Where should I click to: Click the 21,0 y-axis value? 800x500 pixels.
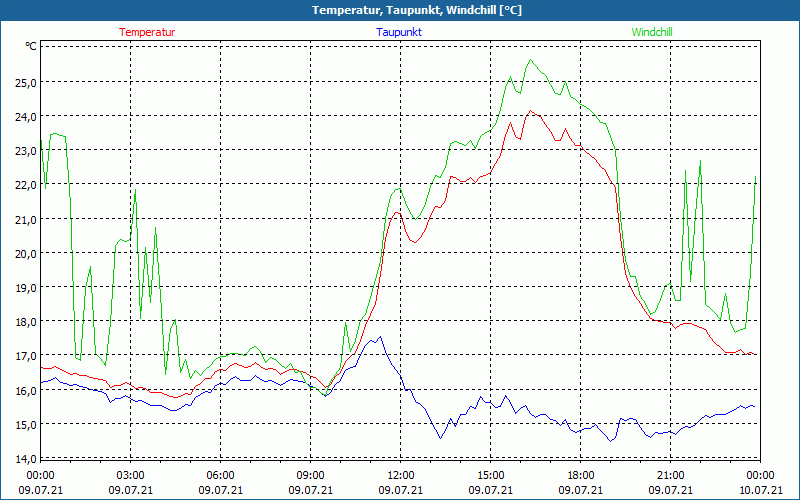click(x=26, y=219)
